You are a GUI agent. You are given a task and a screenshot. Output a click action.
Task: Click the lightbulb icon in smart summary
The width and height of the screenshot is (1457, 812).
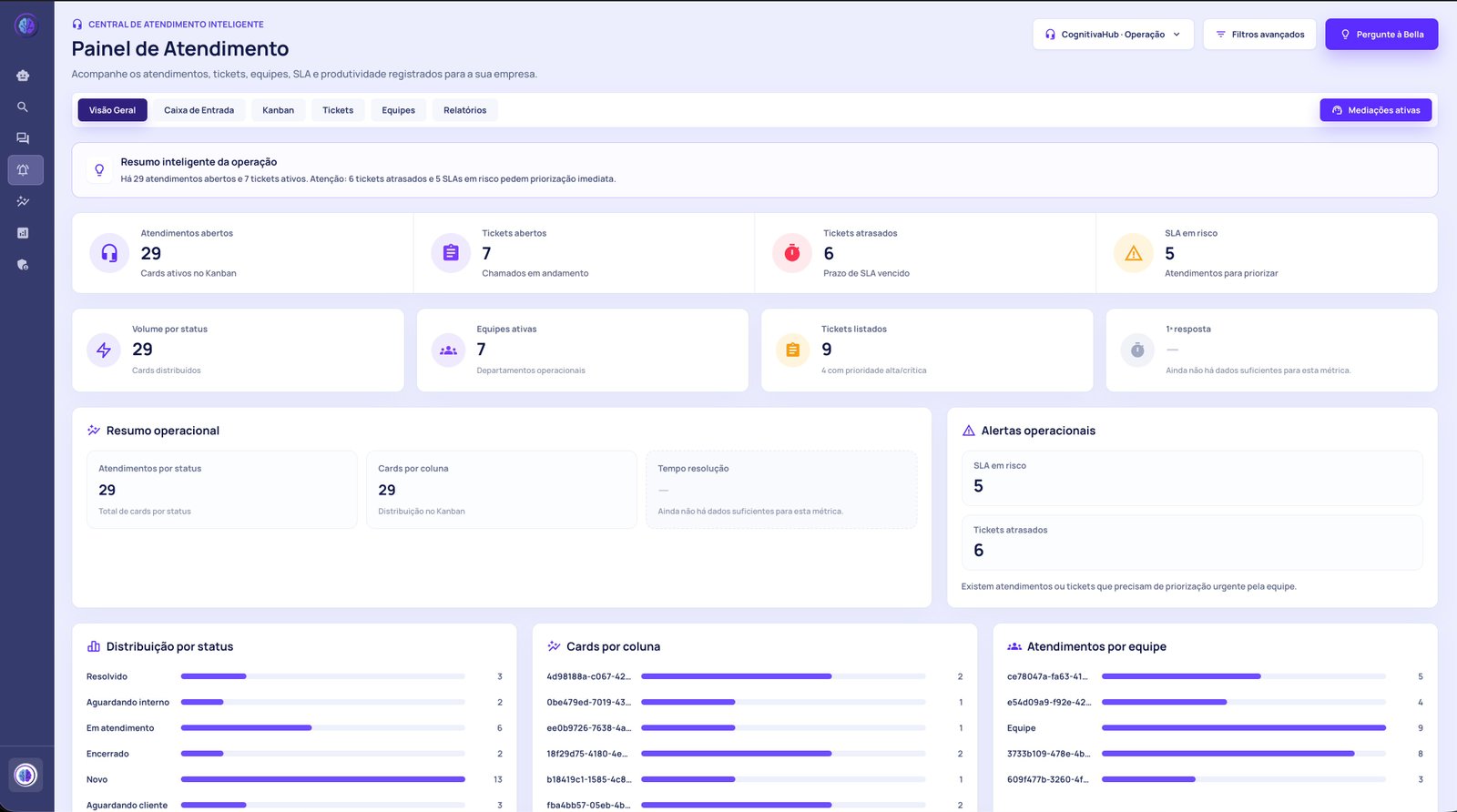99,170
